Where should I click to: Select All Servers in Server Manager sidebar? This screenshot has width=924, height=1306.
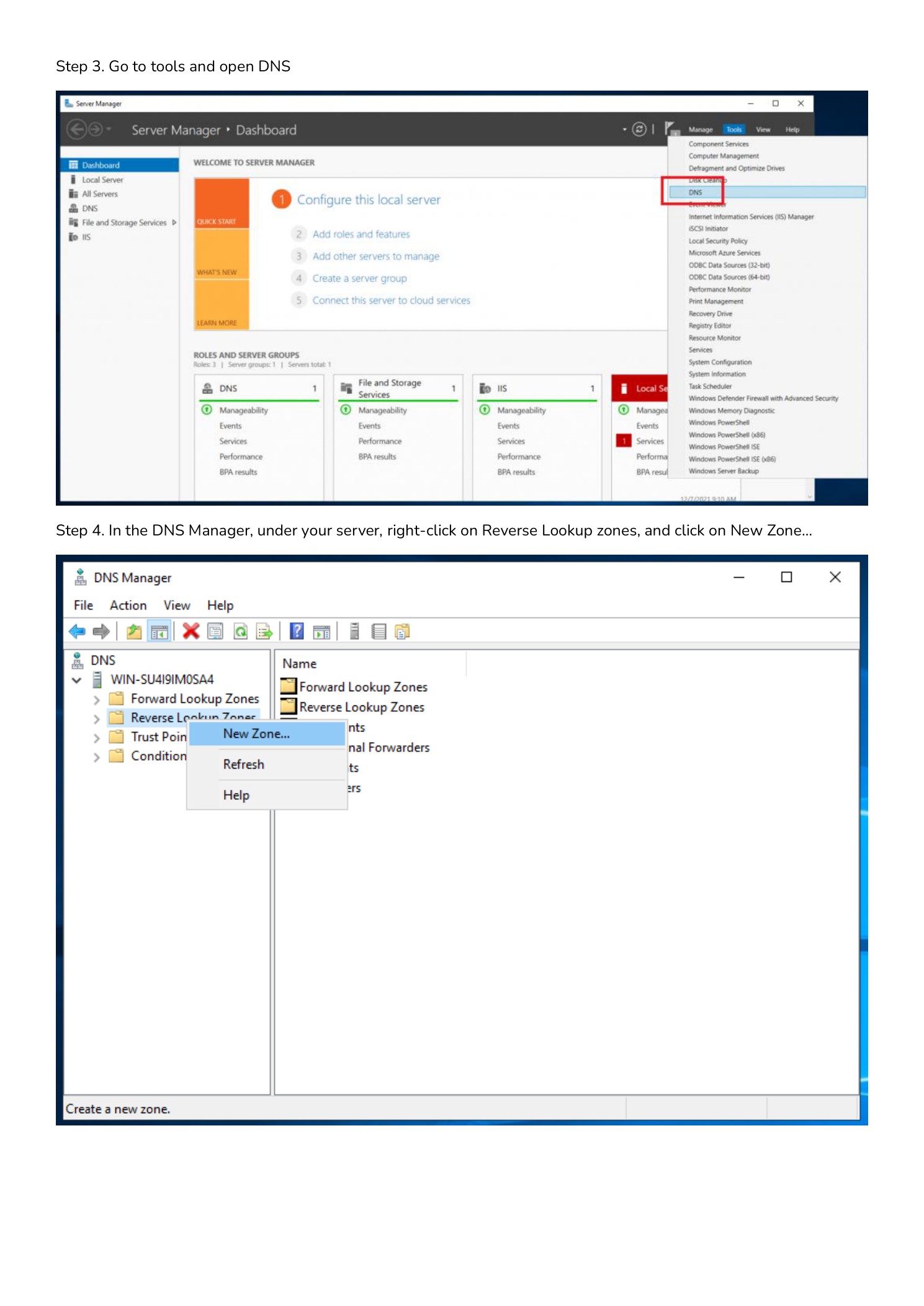[99, 194]
